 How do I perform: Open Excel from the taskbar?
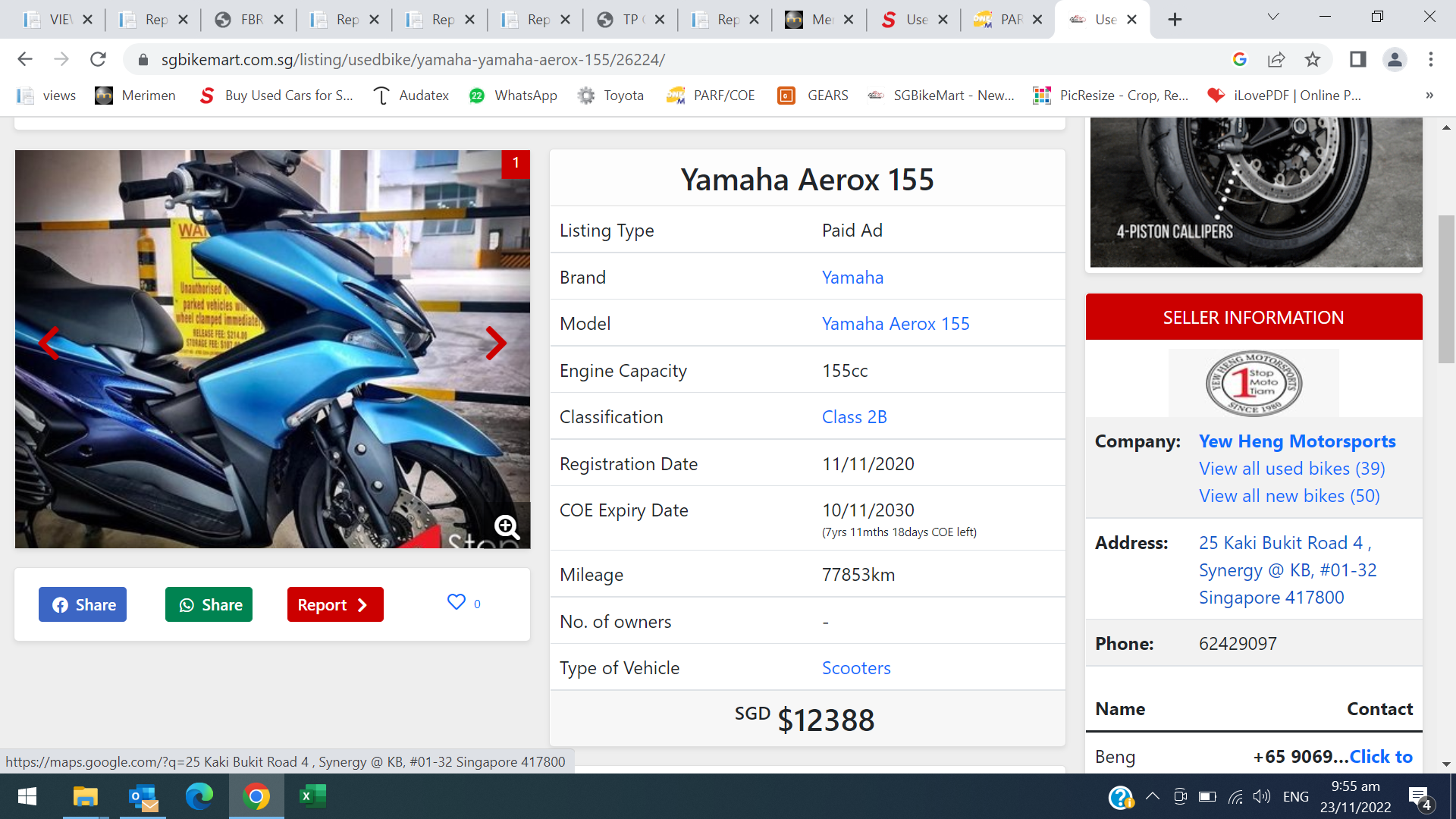point(312,796)
